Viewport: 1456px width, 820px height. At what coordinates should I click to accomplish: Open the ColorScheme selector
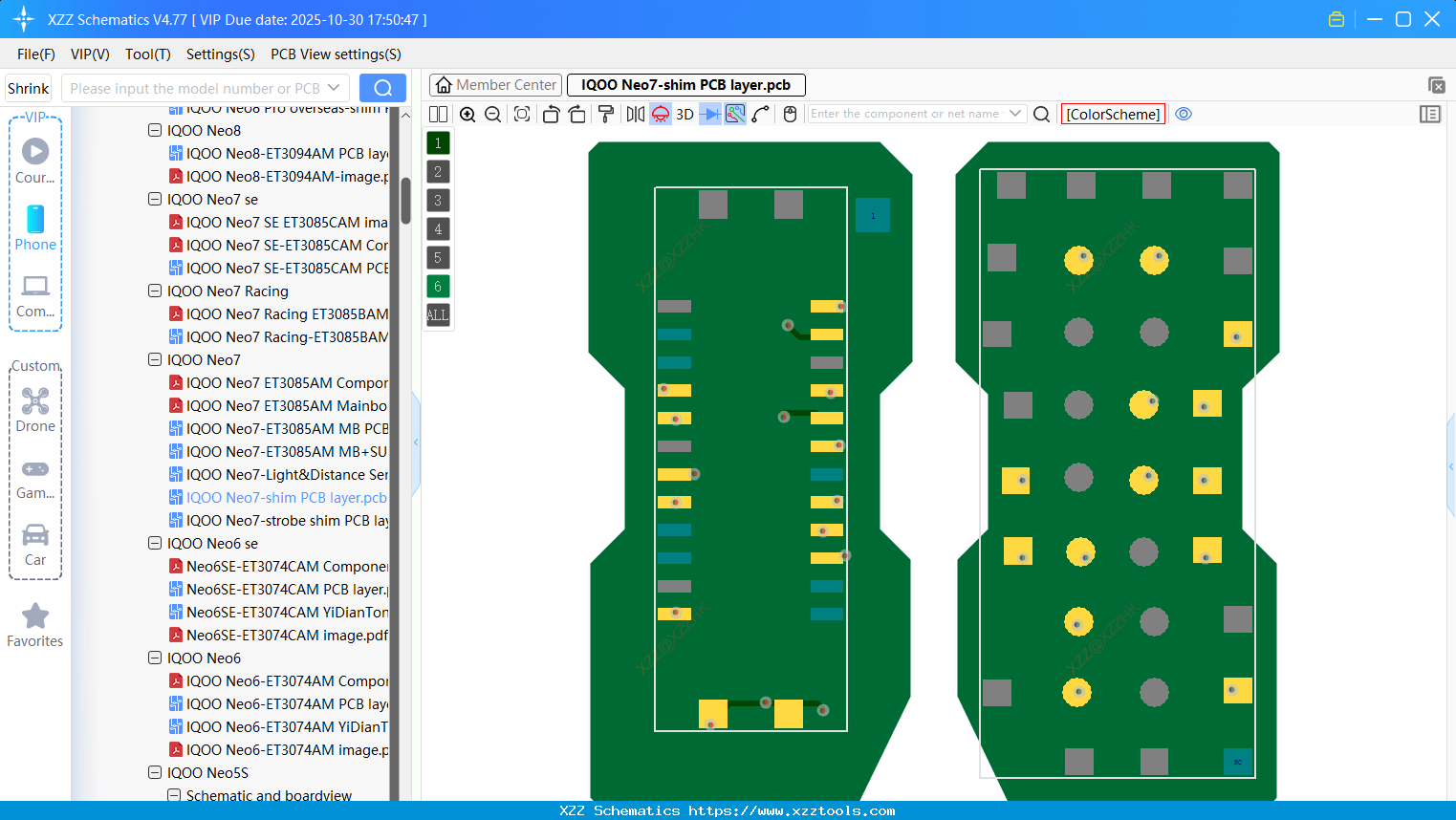(x=1112, y=114)
